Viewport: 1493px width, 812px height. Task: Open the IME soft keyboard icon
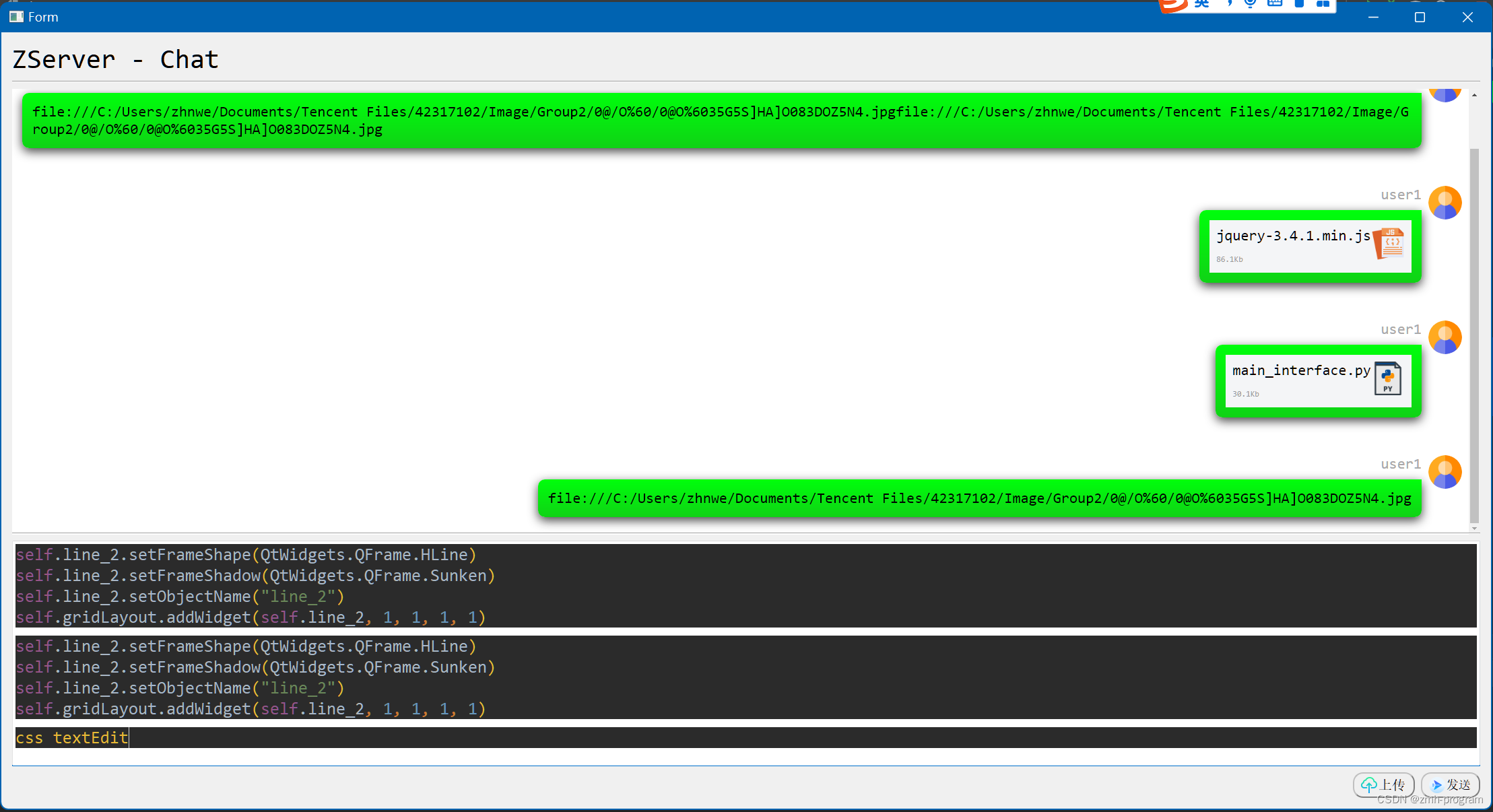[1275, 3]
